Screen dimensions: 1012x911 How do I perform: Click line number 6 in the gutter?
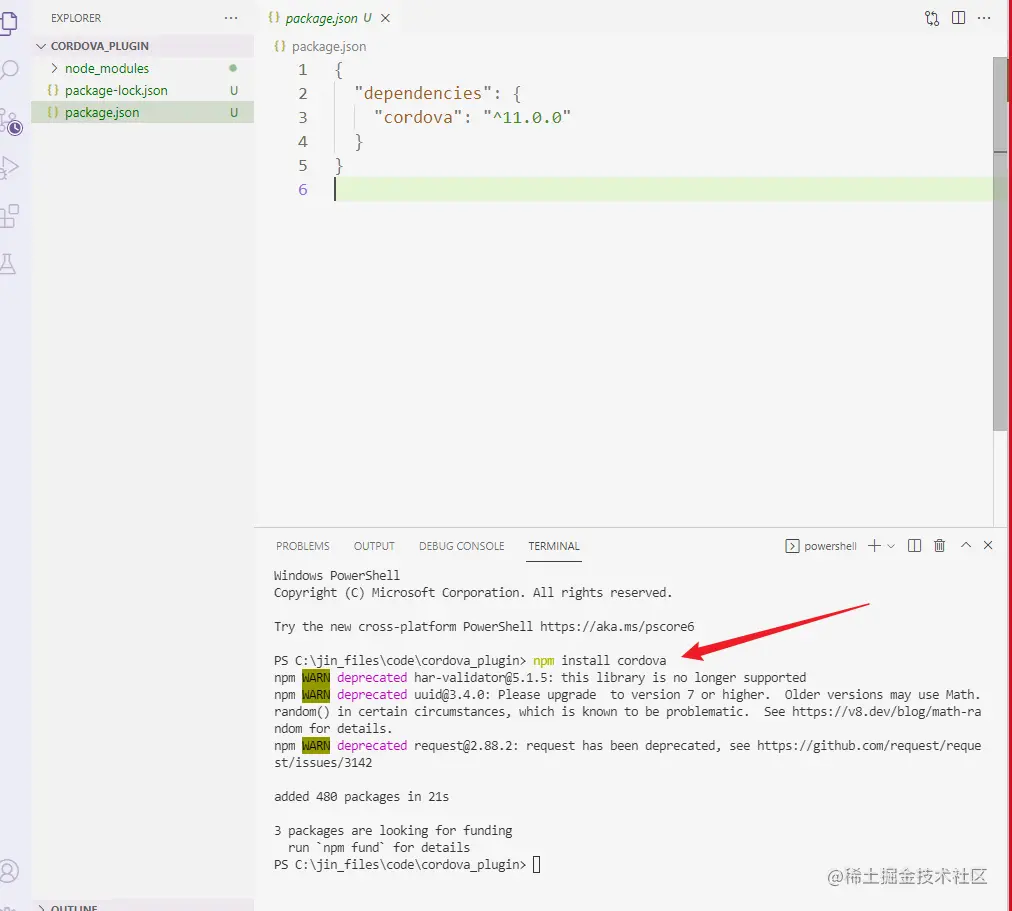[303, 190]
